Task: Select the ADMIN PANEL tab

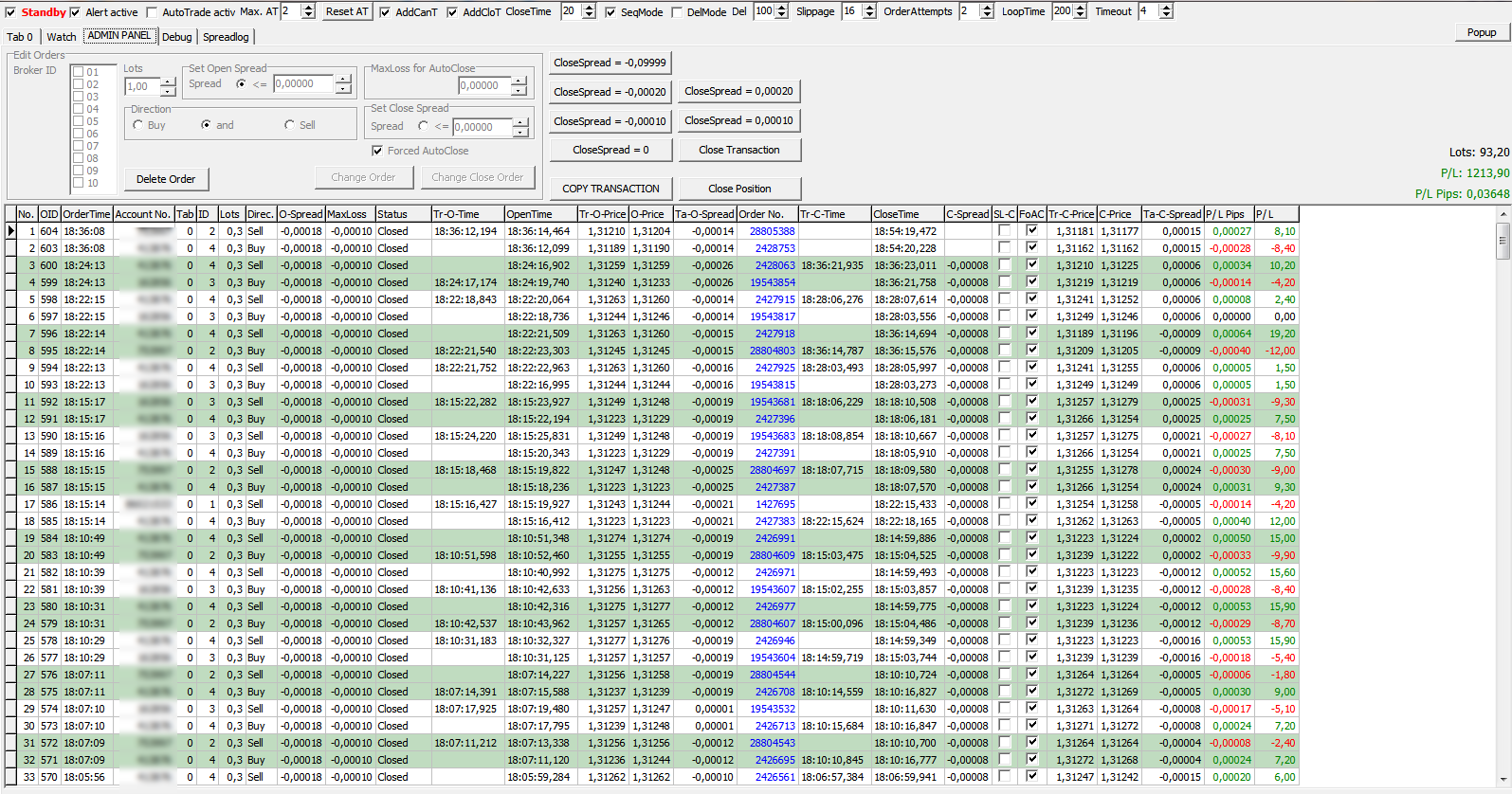Action: click(x=119, y=35)
